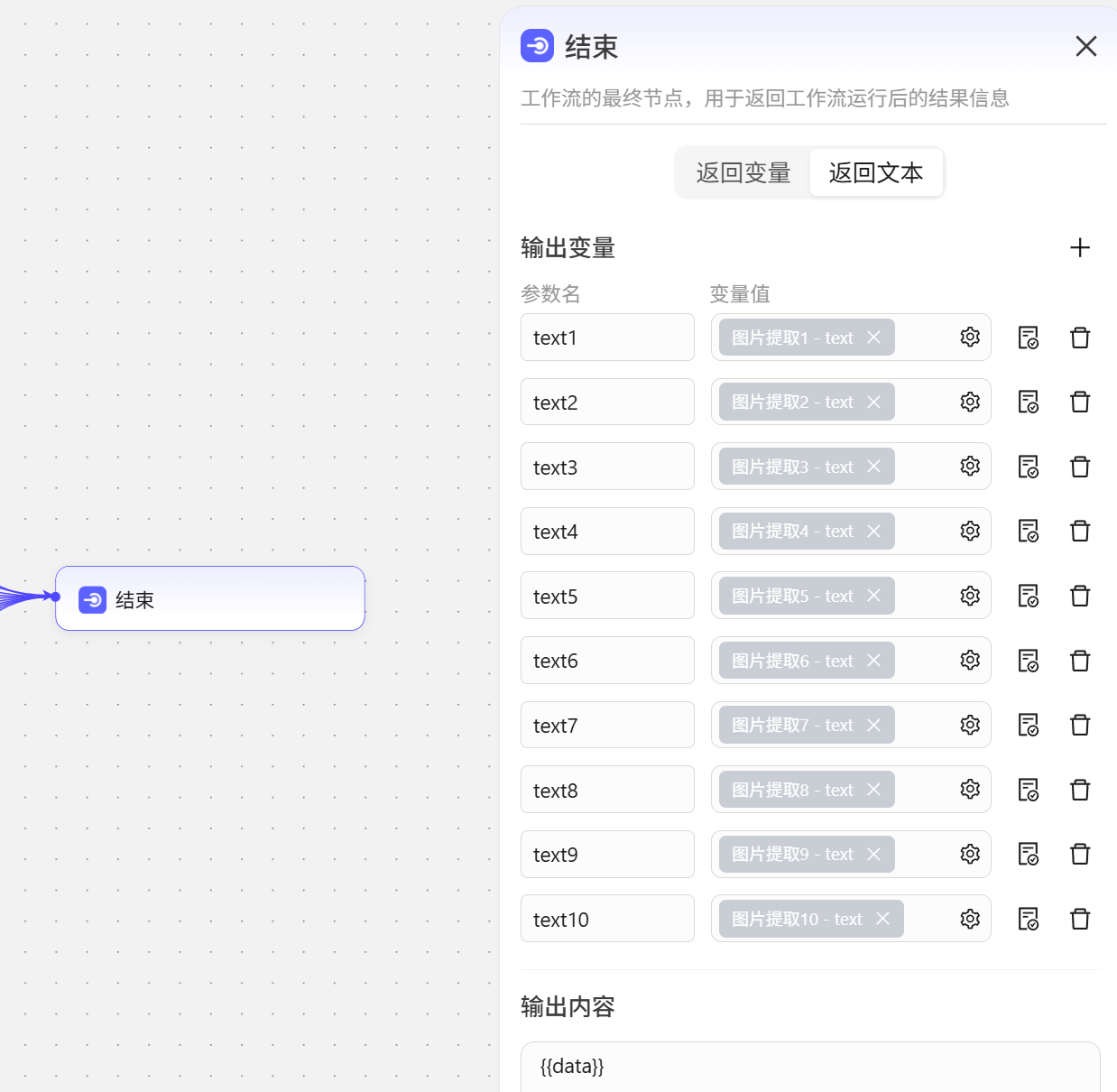Delete the text10 output variable
The height and width of the screenshot is (1092, 1117).
point(1080,919)
